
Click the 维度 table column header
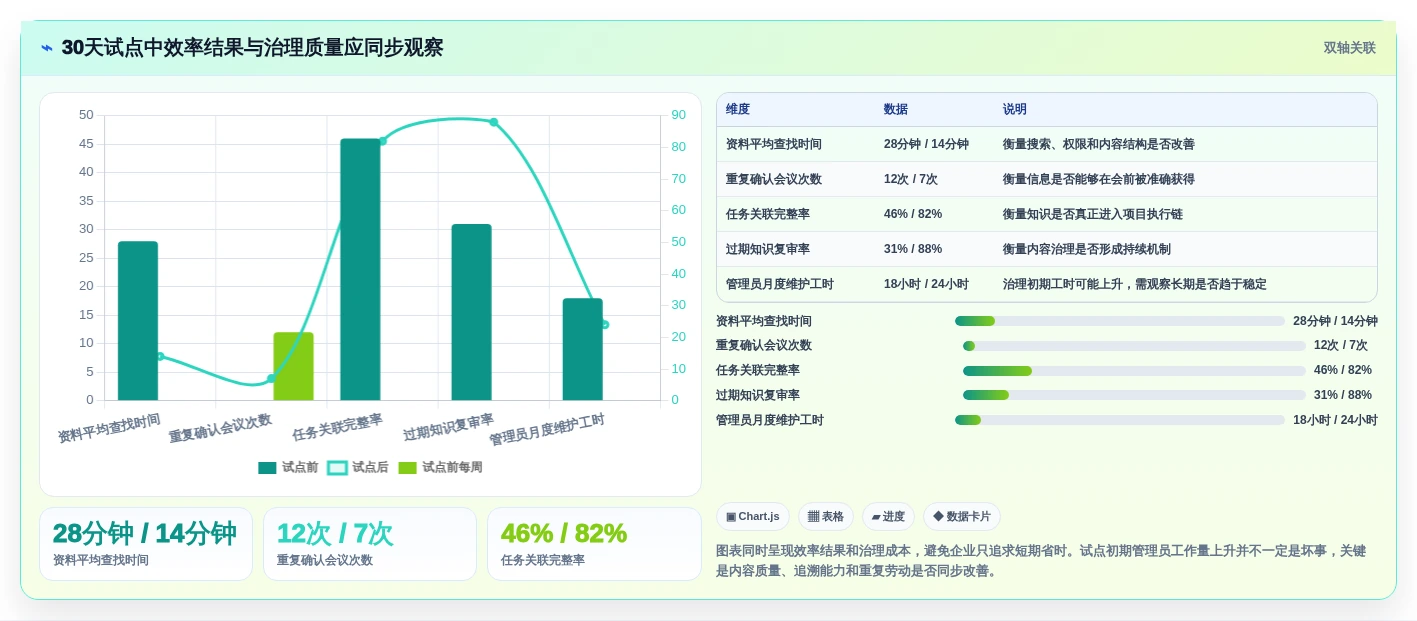tap(738, 109)
